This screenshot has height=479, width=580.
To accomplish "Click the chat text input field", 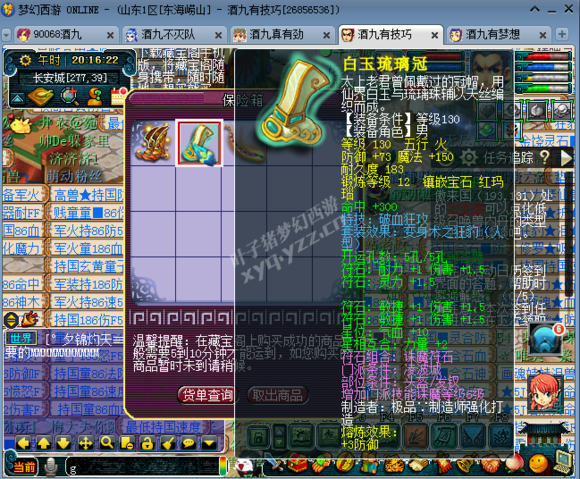I will [x=143, y=467].
